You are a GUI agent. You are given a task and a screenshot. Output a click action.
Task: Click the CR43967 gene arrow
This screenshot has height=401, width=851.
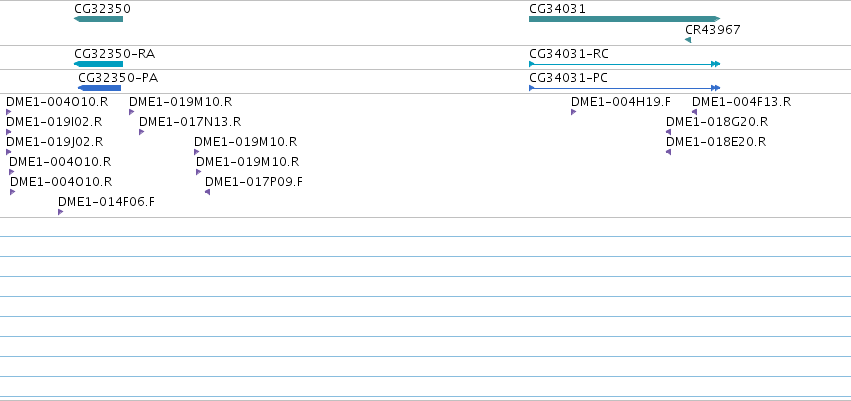click(x=688, y=40)
